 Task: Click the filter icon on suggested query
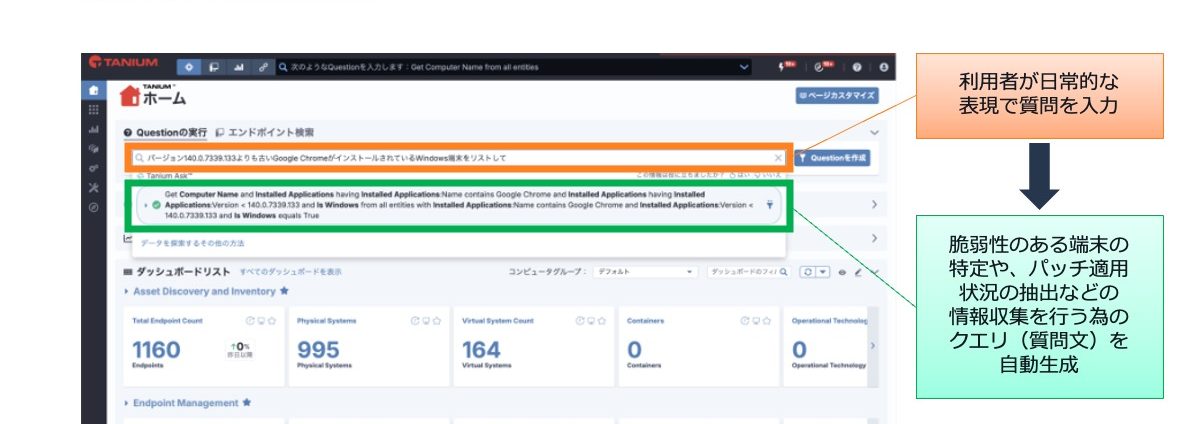(769, 204)
